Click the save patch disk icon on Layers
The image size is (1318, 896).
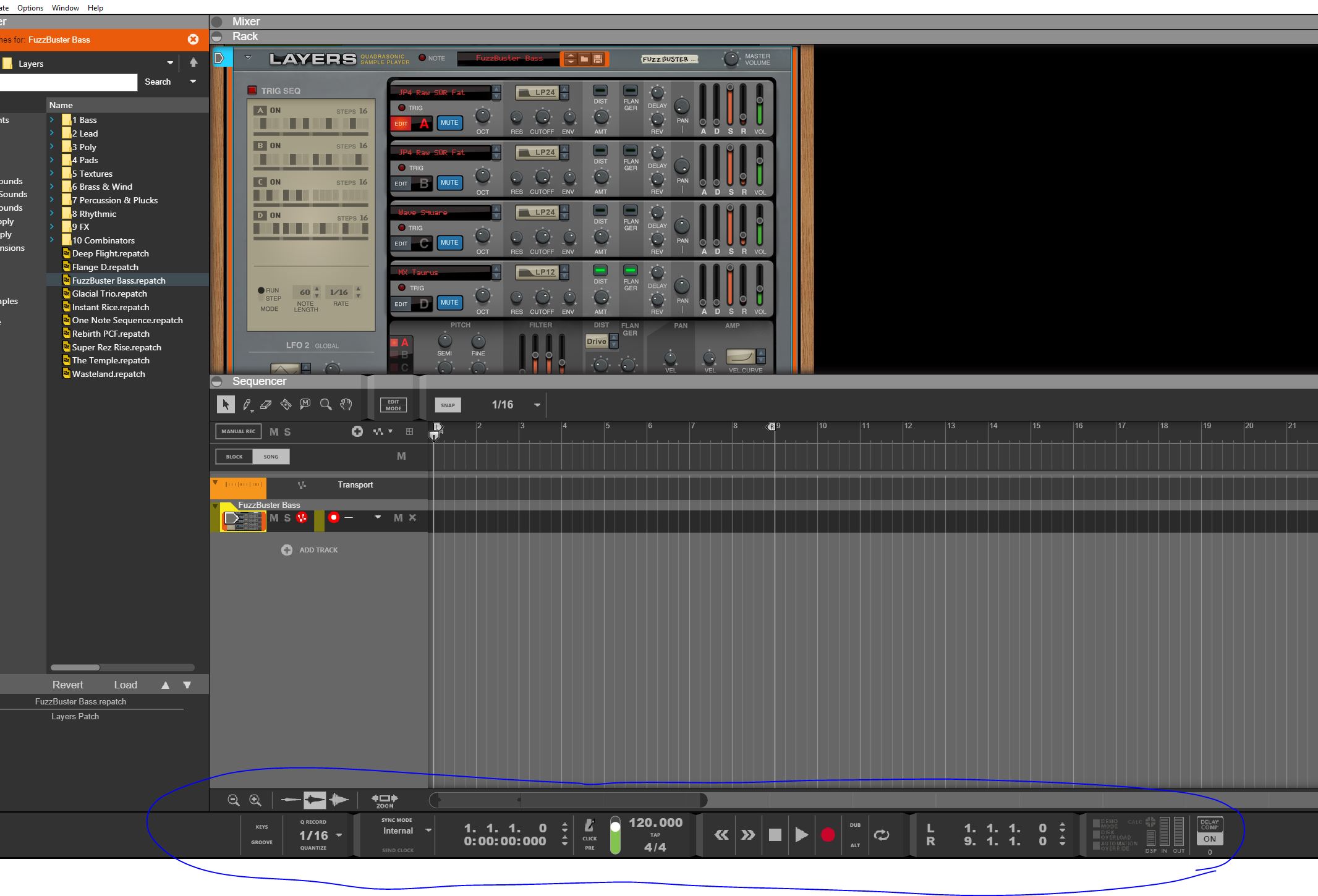pos(598,59)
